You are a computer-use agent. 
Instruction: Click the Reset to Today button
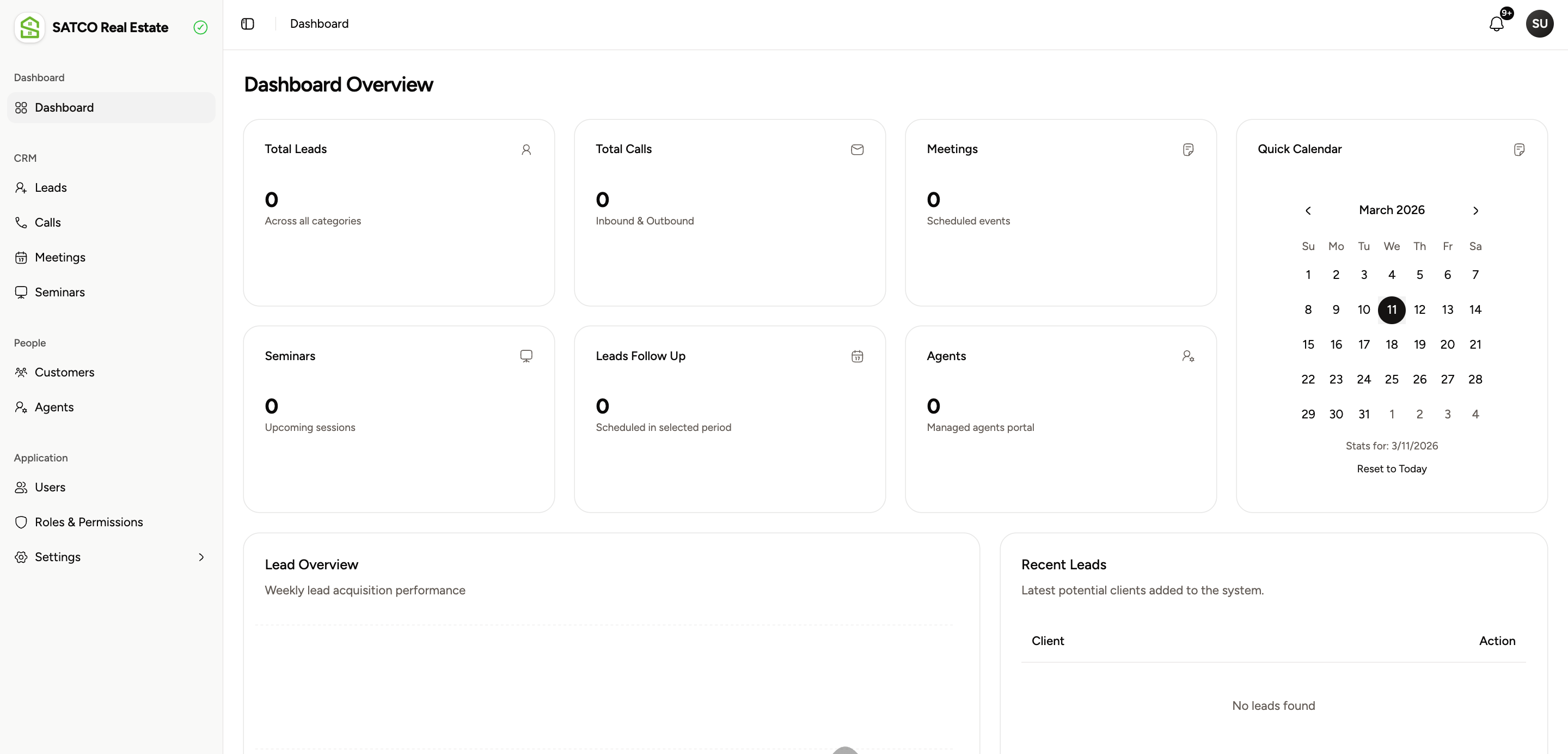(x=1392, y=469)
